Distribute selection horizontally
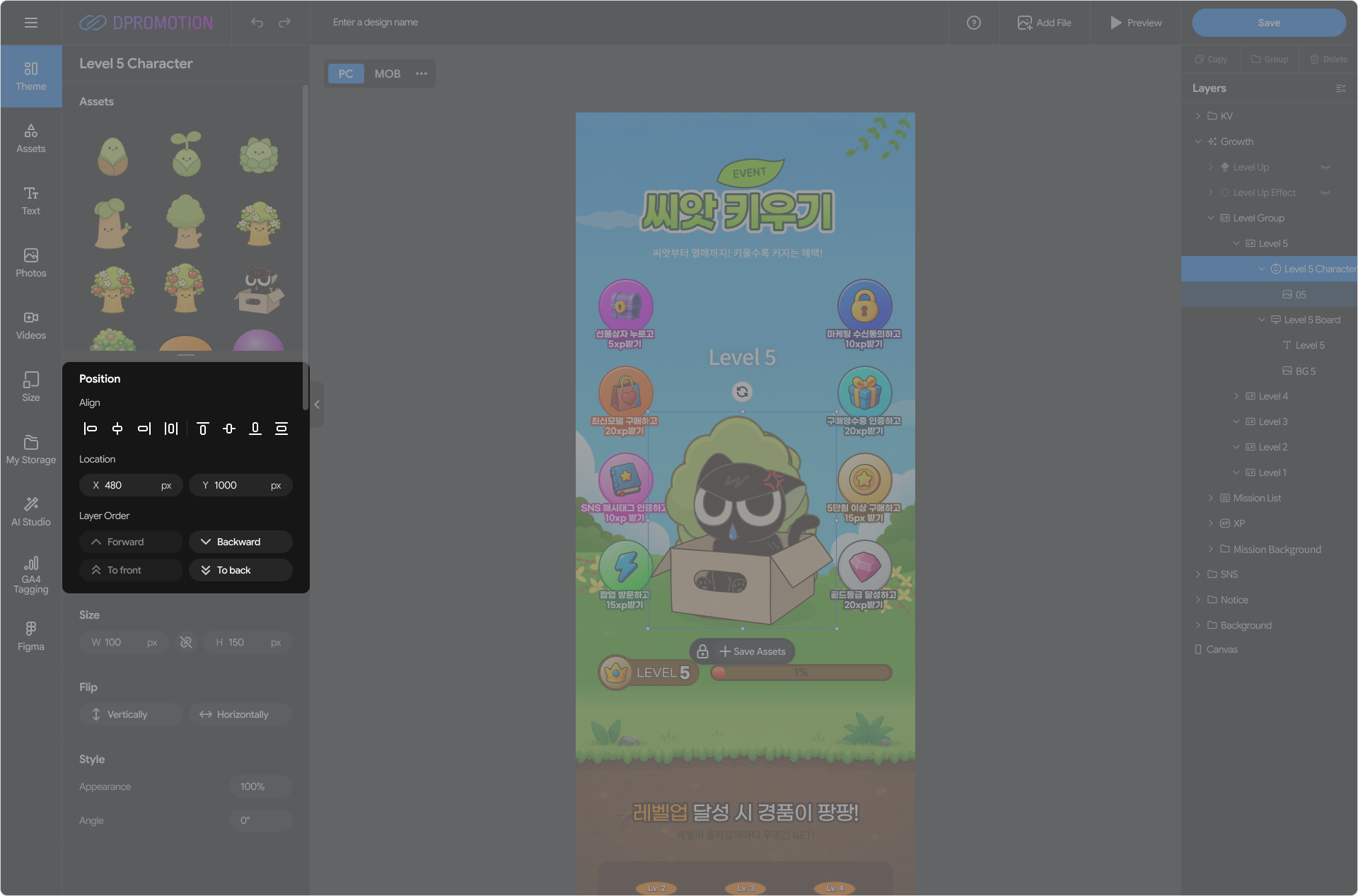 (x=171, y=429)
